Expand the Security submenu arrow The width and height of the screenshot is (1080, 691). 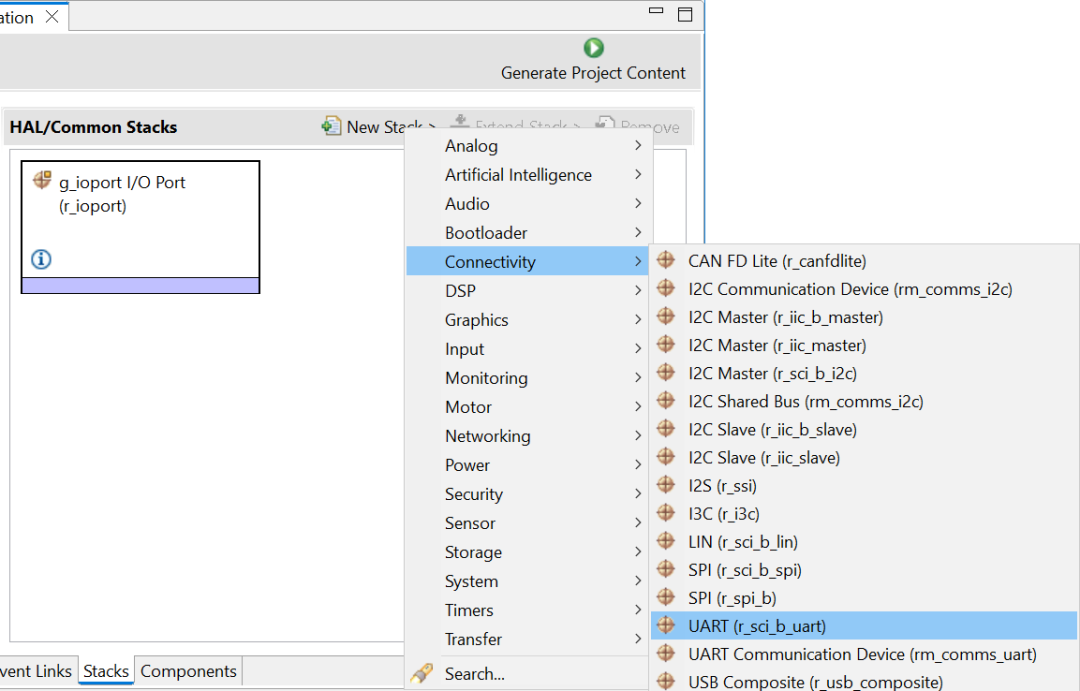(x=637, y=494)
